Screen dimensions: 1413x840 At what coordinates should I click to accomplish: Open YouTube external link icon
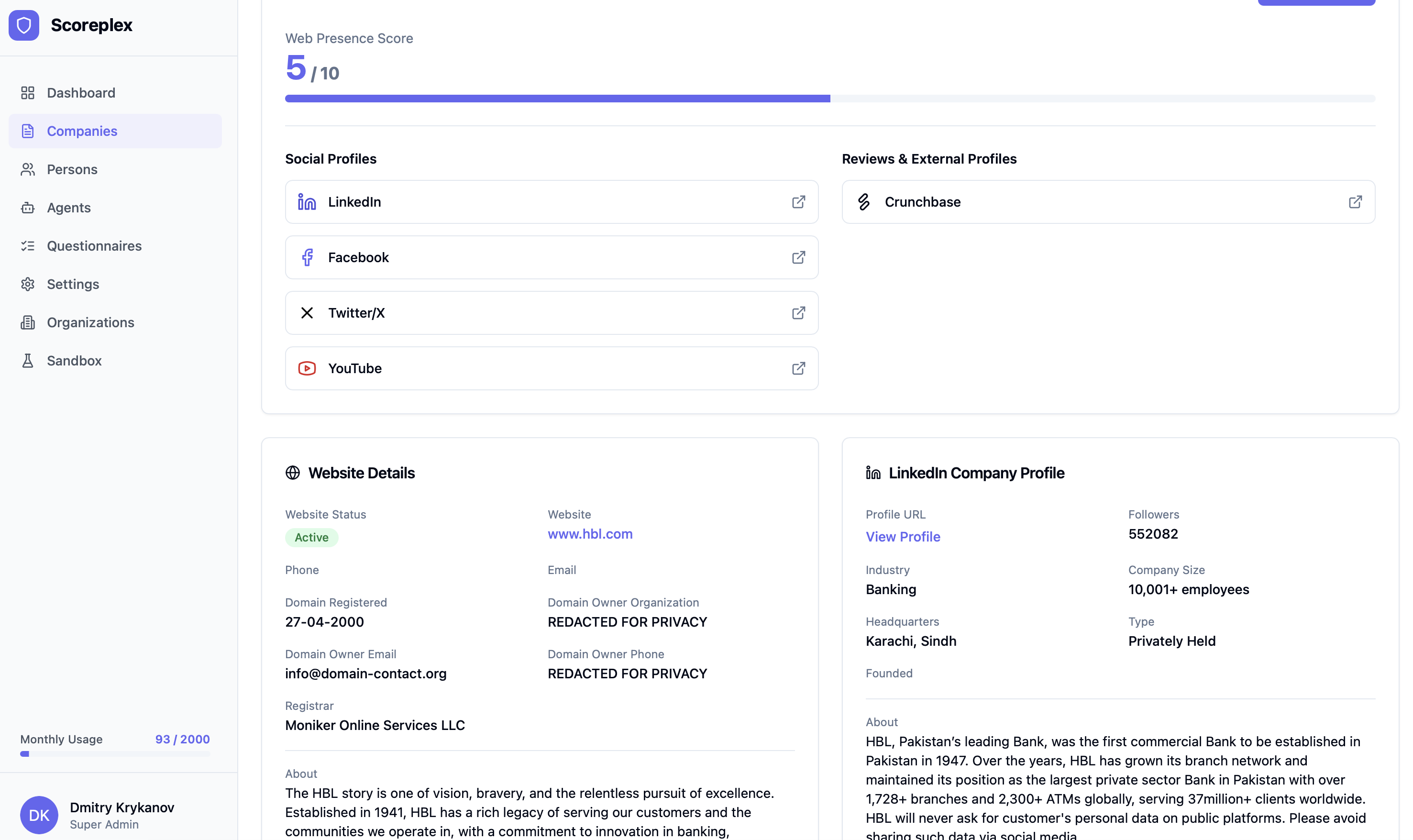798,368
